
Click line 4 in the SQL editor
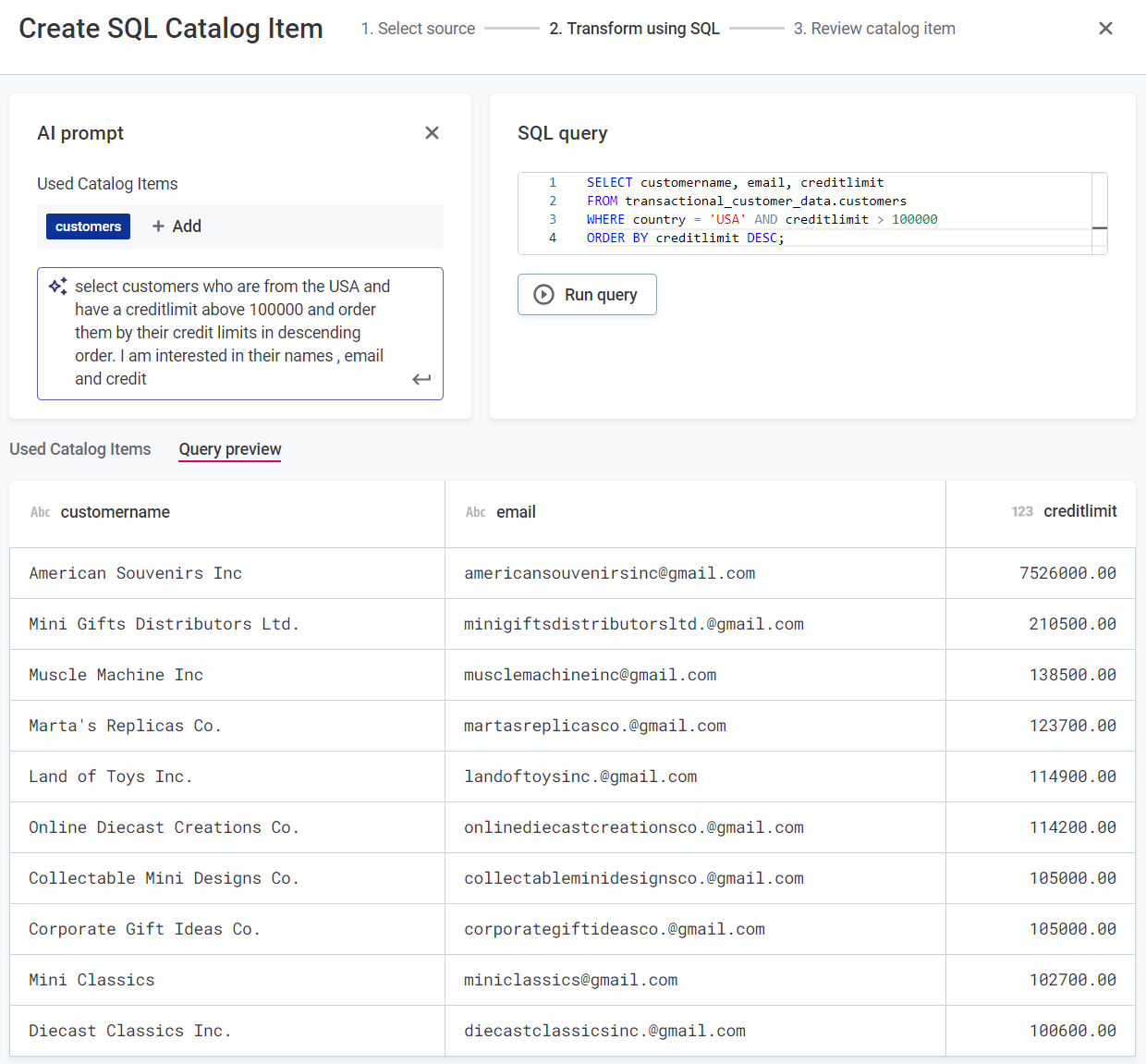tap(684, 238)
